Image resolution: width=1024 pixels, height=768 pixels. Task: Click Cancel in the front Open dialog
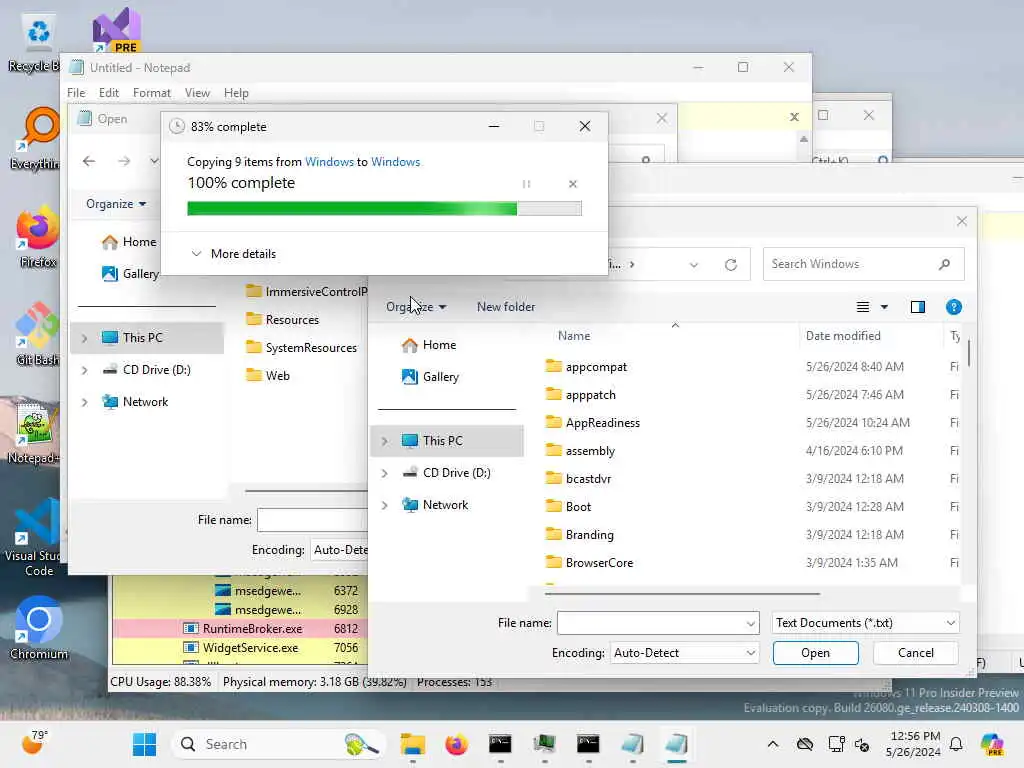pos(916,653)
